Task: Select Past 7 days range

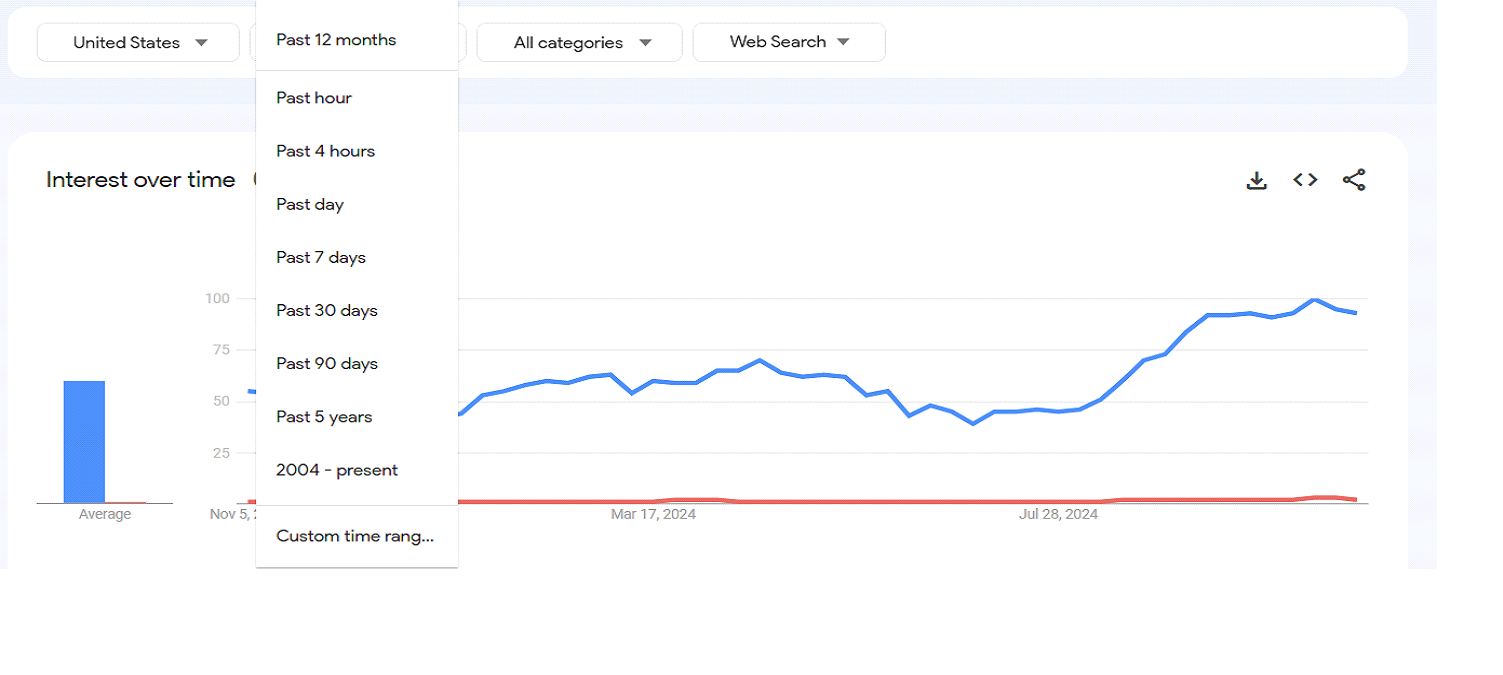Action: coord(321,257)
